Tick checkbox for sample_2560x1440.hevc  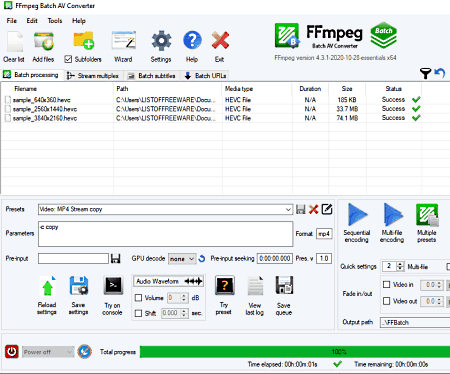(x=8, y=109)
